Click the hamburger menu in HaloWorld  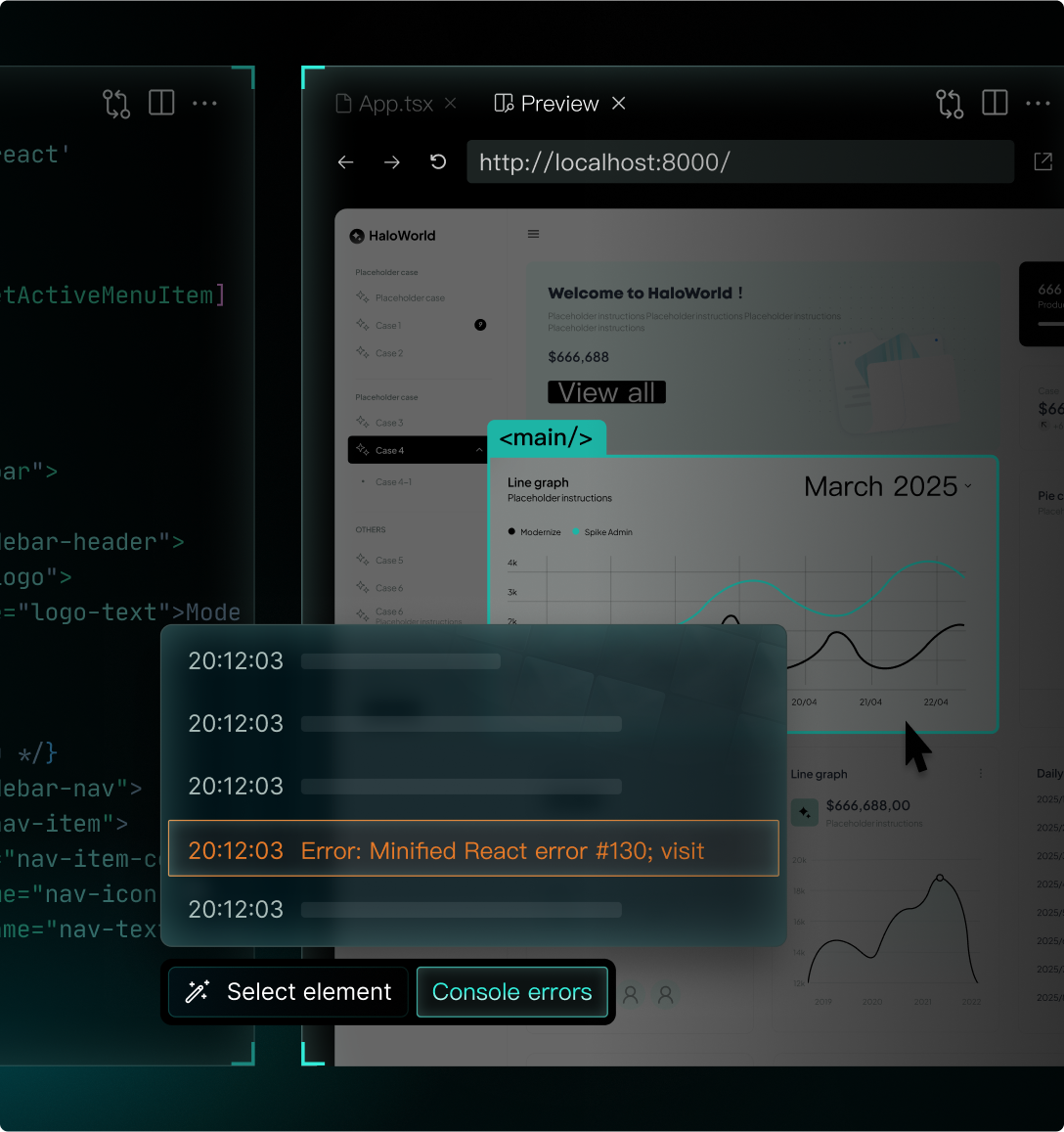pos(534,234)
